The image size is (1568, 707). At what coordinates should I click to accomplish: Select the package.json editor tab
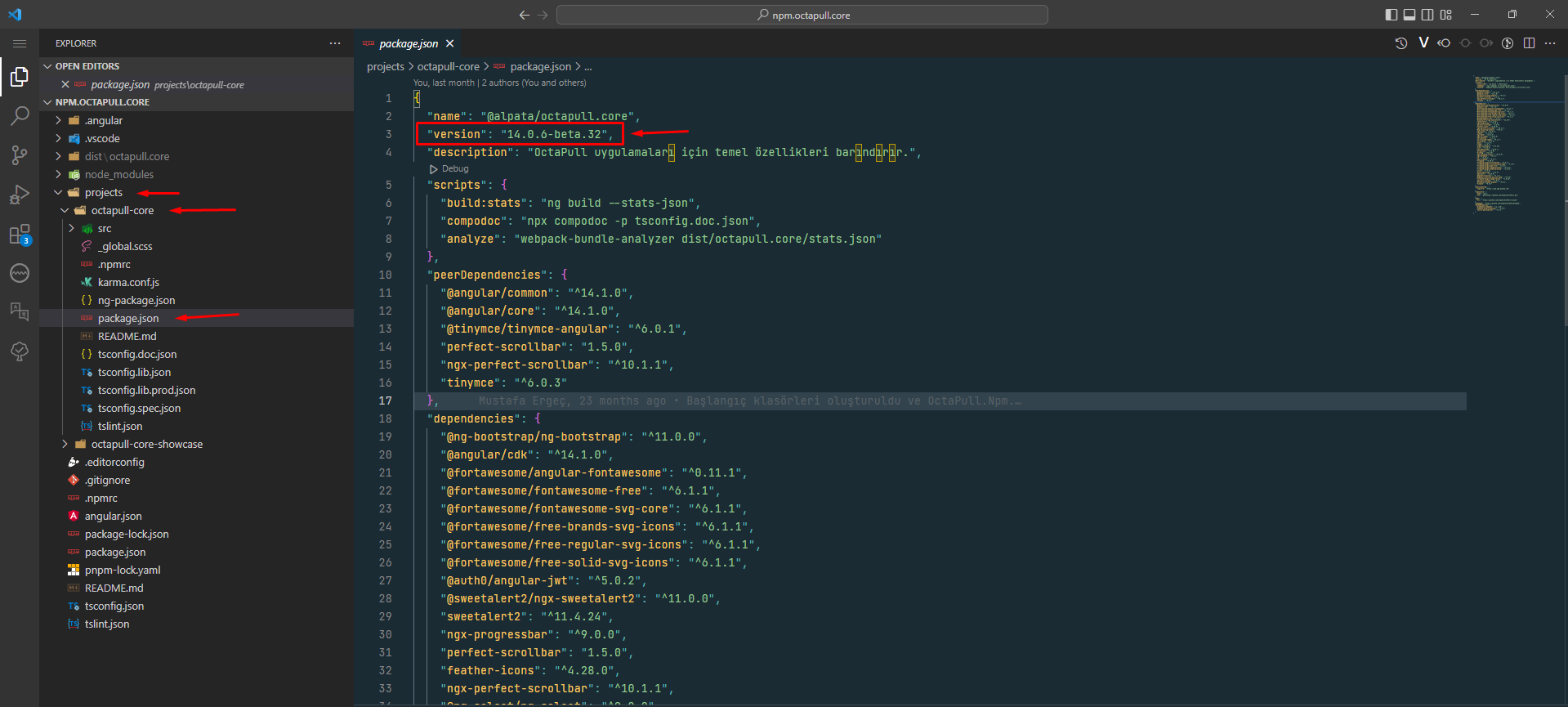pos(408,43)
